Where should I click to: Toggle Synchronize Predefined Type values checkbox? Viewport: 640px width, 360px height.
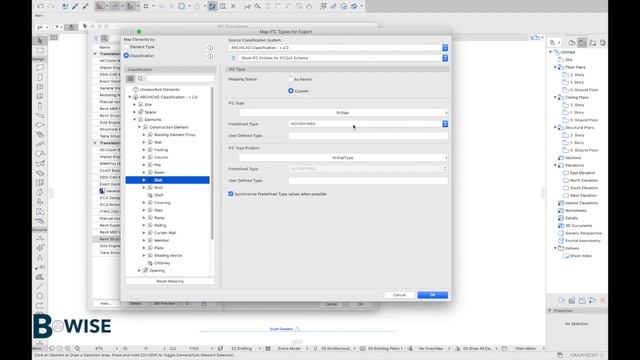tap(231, 194)
